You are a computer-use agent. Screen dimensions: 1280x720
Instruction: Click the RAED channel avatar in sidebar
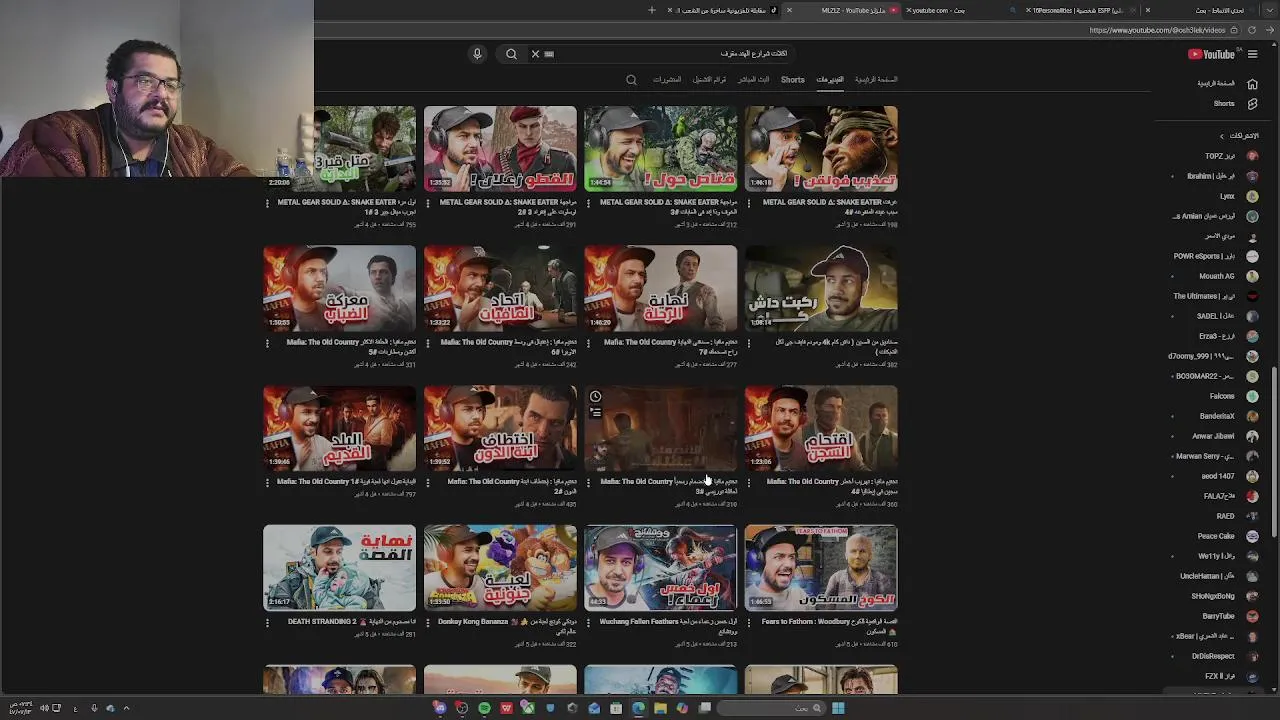(x=1252, y=516)
